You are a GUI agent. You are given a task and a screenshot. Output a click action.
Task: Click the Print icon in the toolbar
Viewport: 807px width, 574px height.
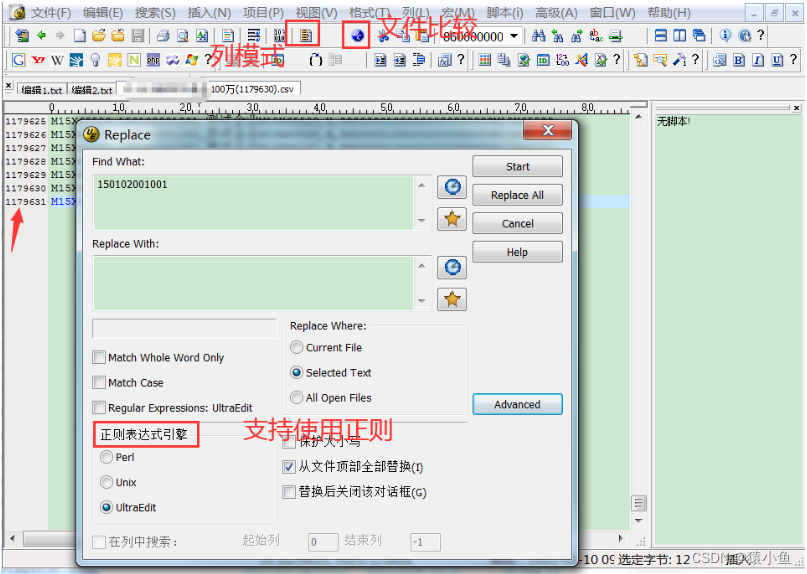click(x=163, y=36)
